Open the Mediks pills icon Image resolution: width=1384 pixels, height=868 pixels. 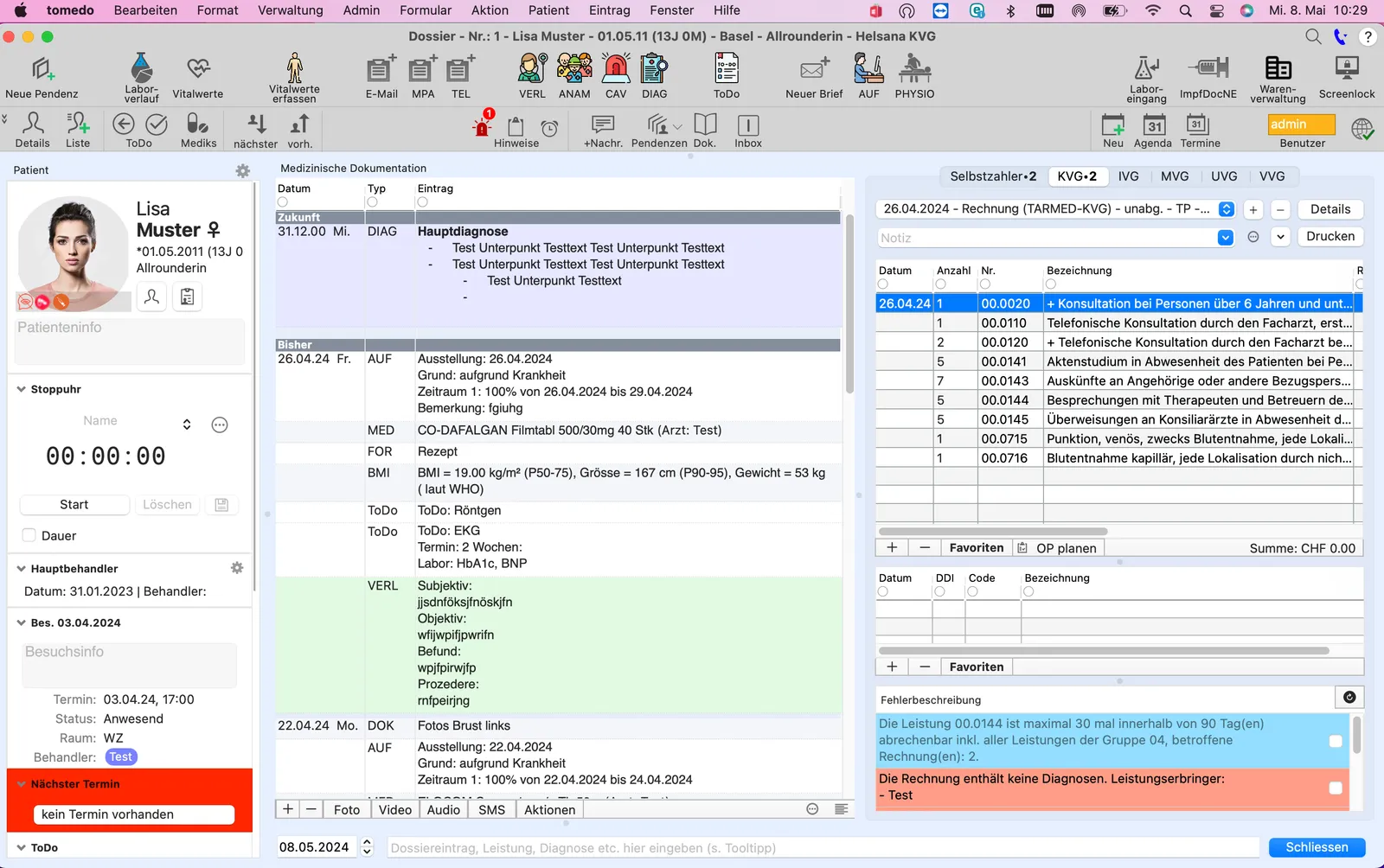198,124
